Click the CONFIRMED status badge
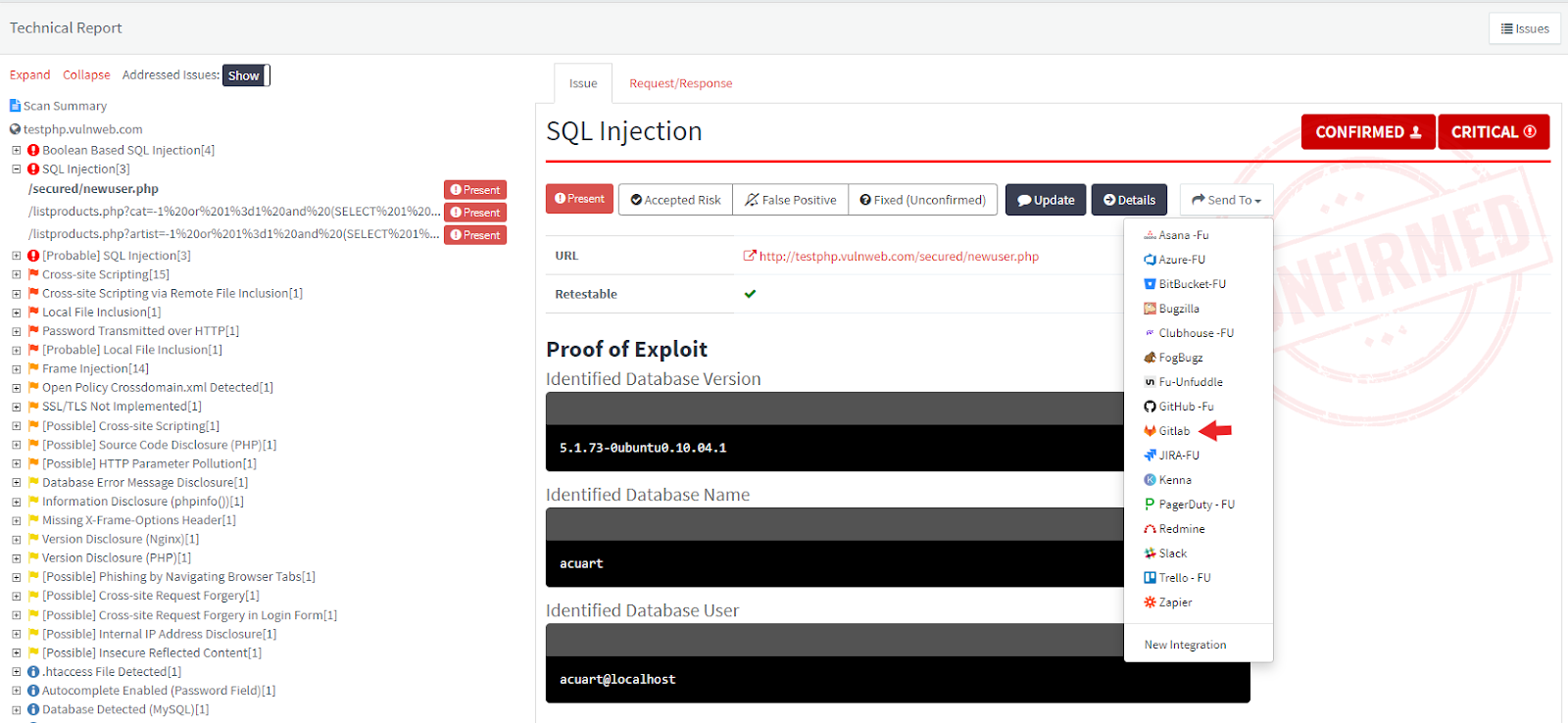Image resolution: width=1568 pixels, height=723 pixels. (x=1368, y=132)
